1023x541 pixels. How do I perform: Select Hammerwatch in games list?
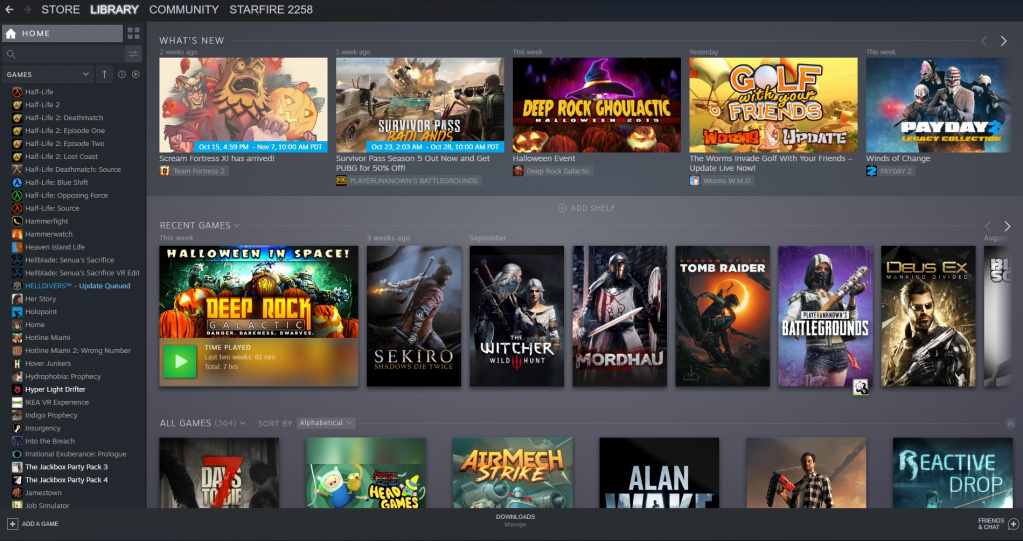click(49, 234)
